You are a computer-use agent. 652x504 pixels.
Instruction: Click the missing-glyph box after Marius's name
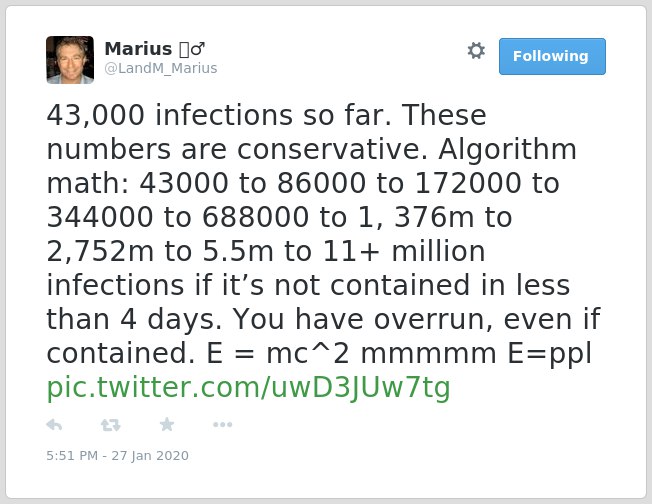pos(184,49)
